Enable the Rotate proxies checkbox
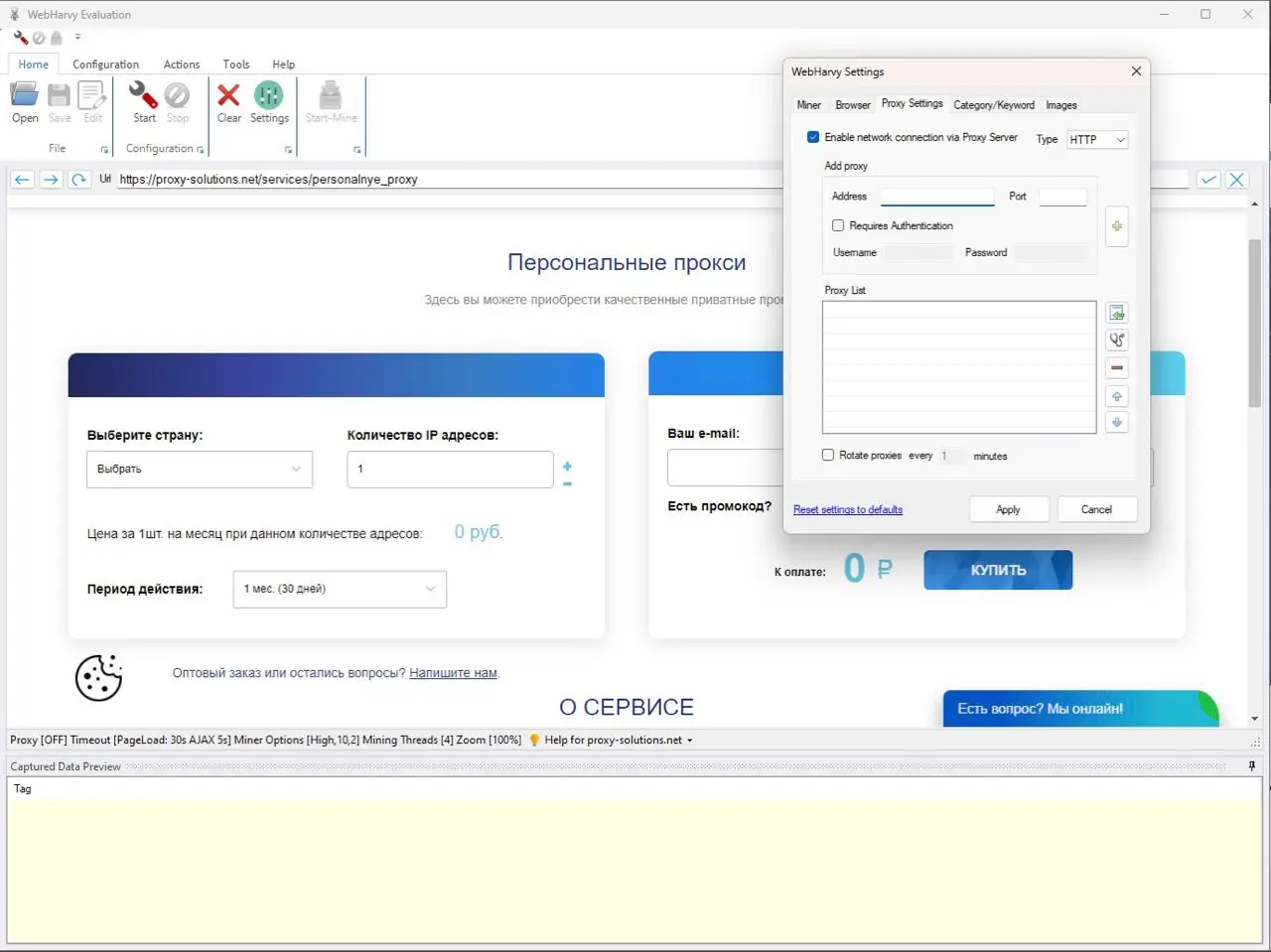The width and height of the screenshot is (1271, 952). click(x=828, y=456)
